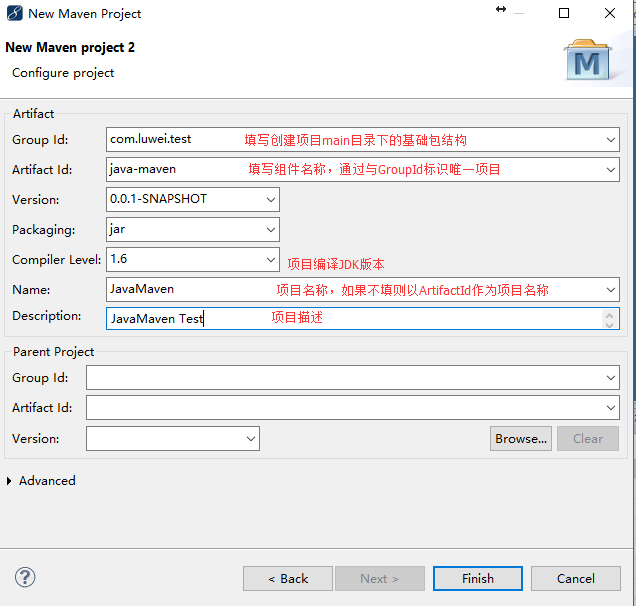Open the Artifact section's Artifact Id dropdown arrow
636x606 pixels.
(610, 170)
